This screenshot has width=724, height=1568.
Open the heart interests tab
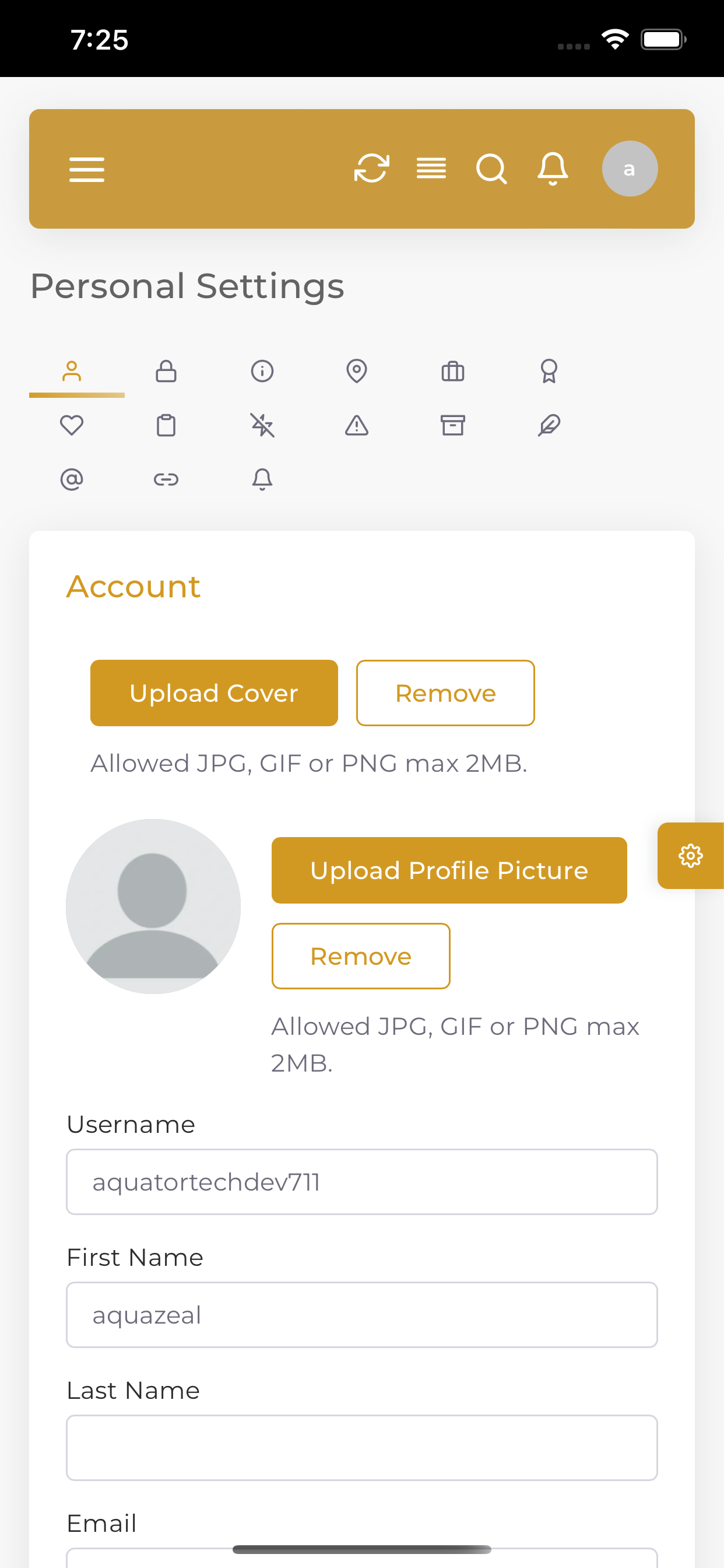pyautogui.click(x=72, y=425)
